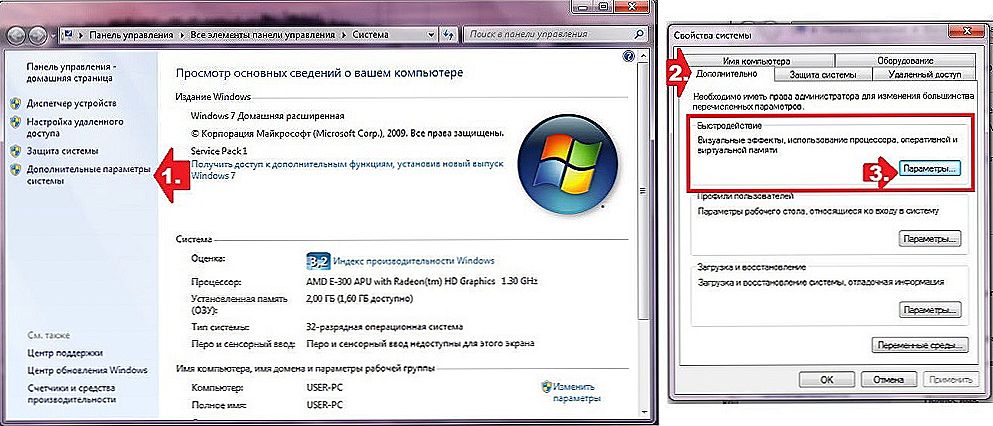The height and width of the screenshot is (426, 993).
Task: Switch to Защита системы tab
Action: [823, 74]
